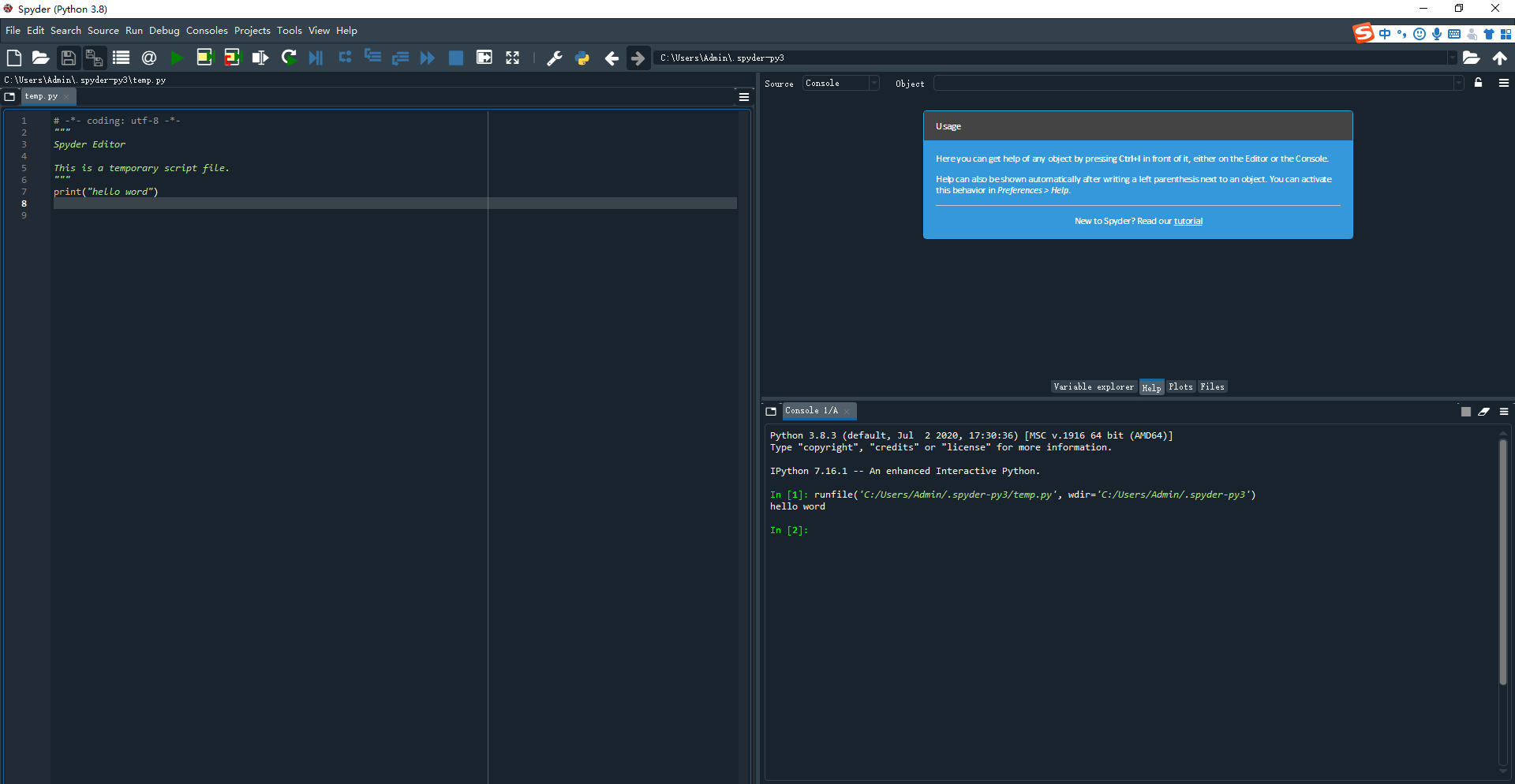Toggle fullscreen mode icon in toolbar
The width and height of the screenshot is (1515, 784).
513,58
